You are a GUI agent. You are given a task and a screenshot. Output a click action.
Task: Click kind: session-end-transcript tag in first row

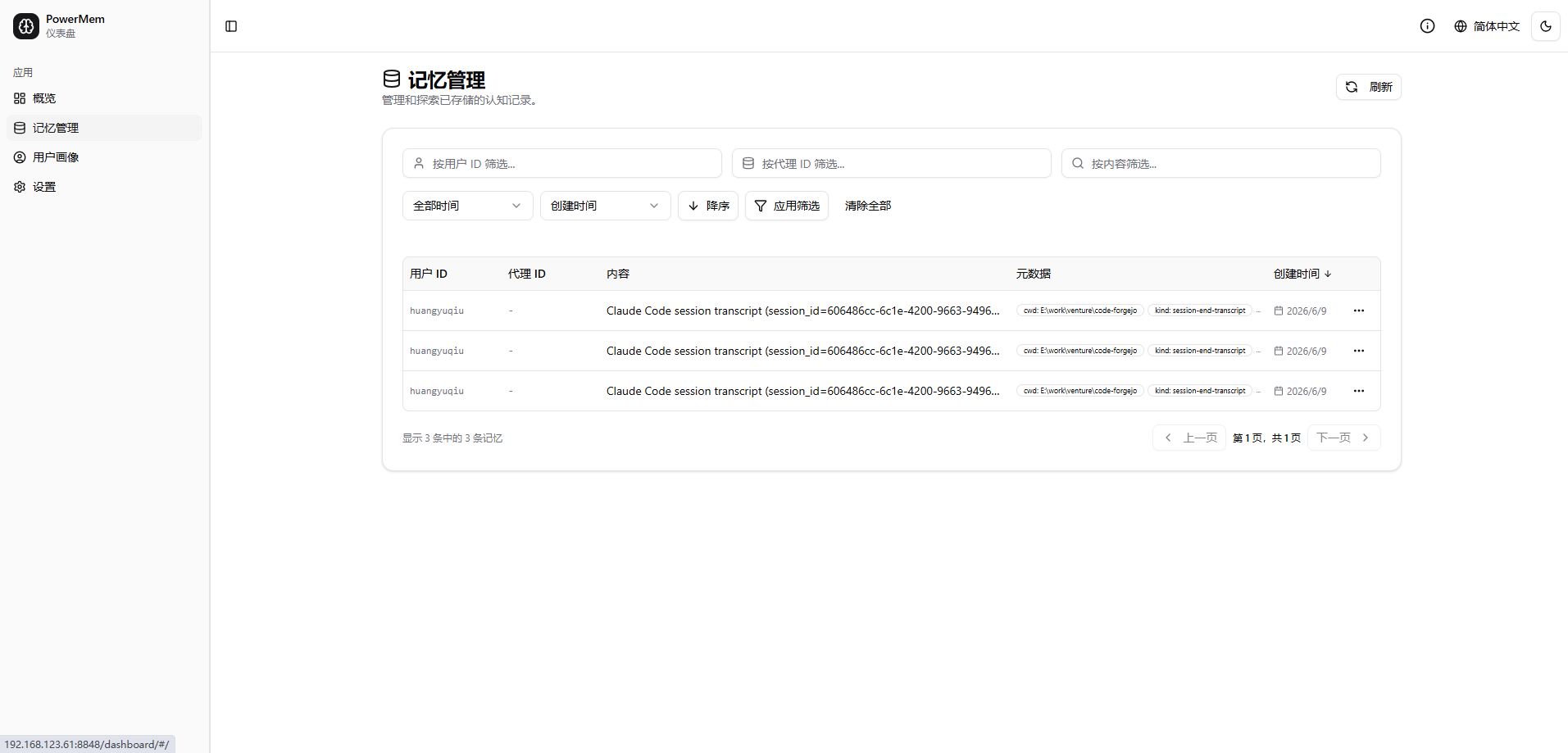[1200, 311]
